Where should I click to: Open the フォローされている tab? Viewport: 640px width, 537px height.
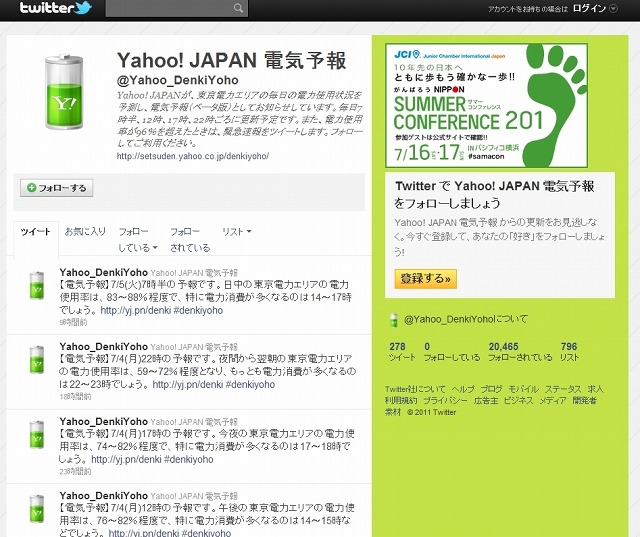click(x=190, y=240)
